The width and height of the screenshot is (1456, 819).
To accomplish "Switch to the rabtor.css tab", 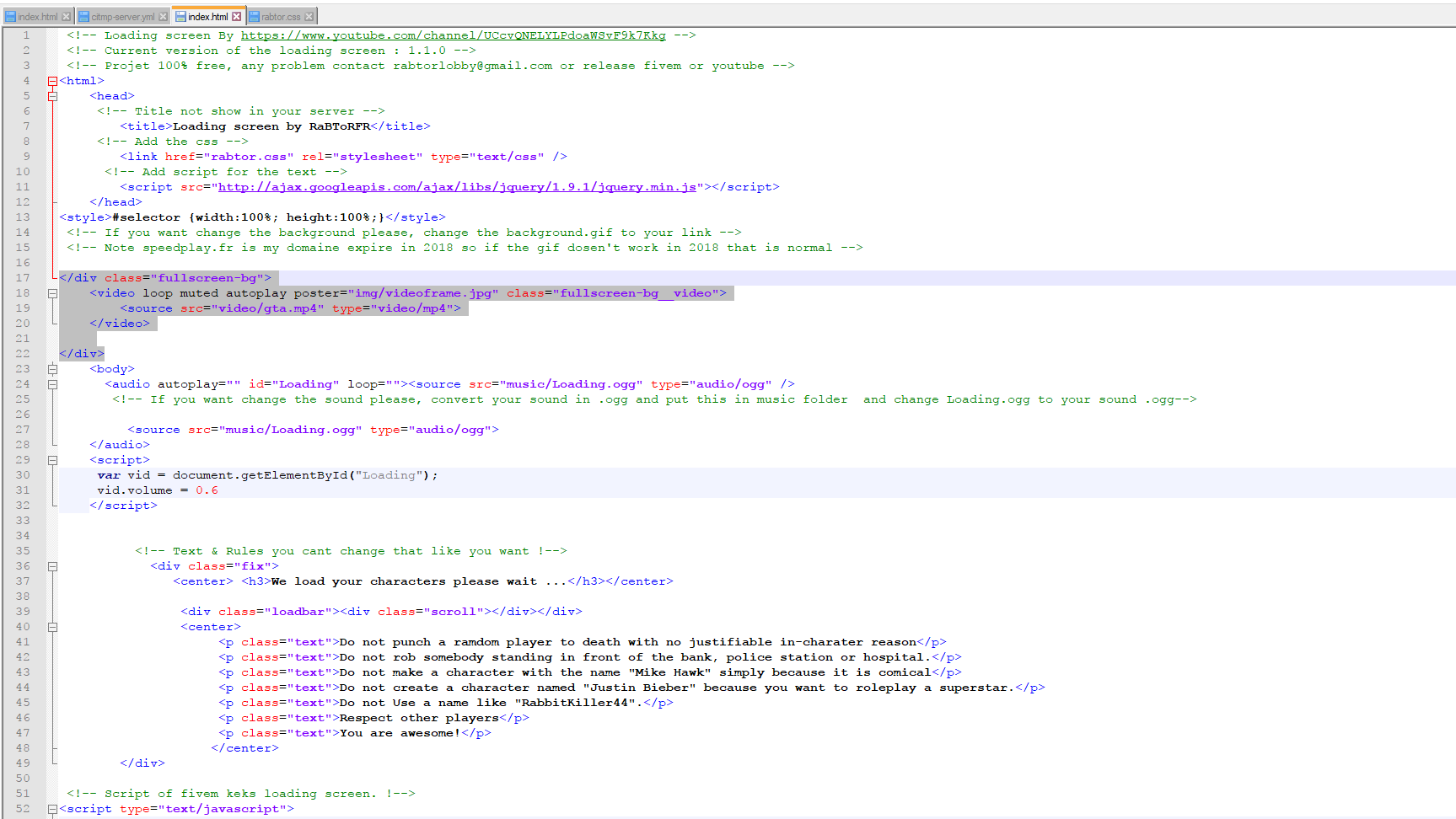I will pyautogui.click(x=281, y=17).
